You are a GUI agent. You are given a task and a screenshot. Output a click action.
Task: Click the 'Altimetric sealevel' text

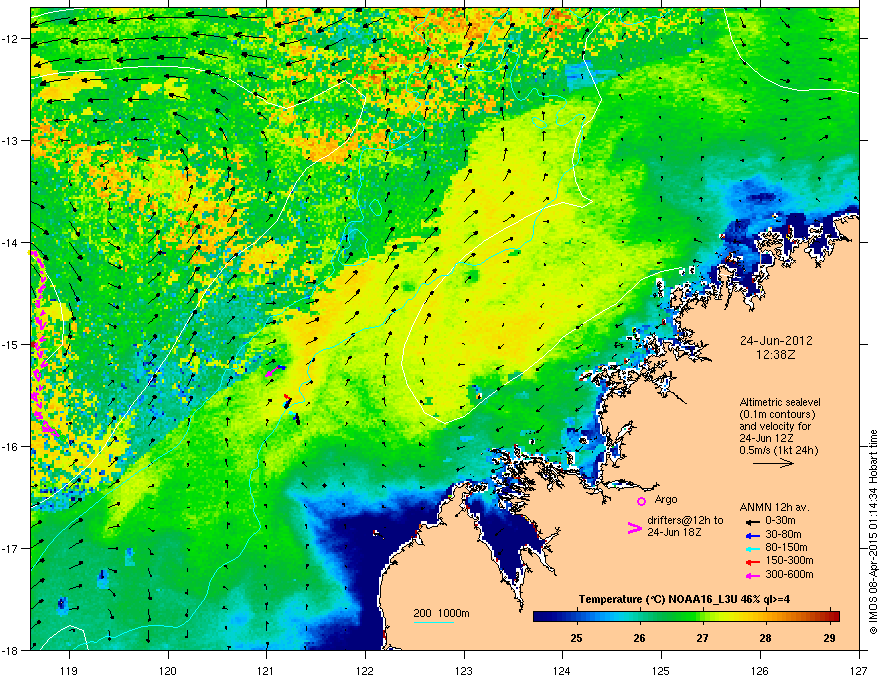point(780,402)
